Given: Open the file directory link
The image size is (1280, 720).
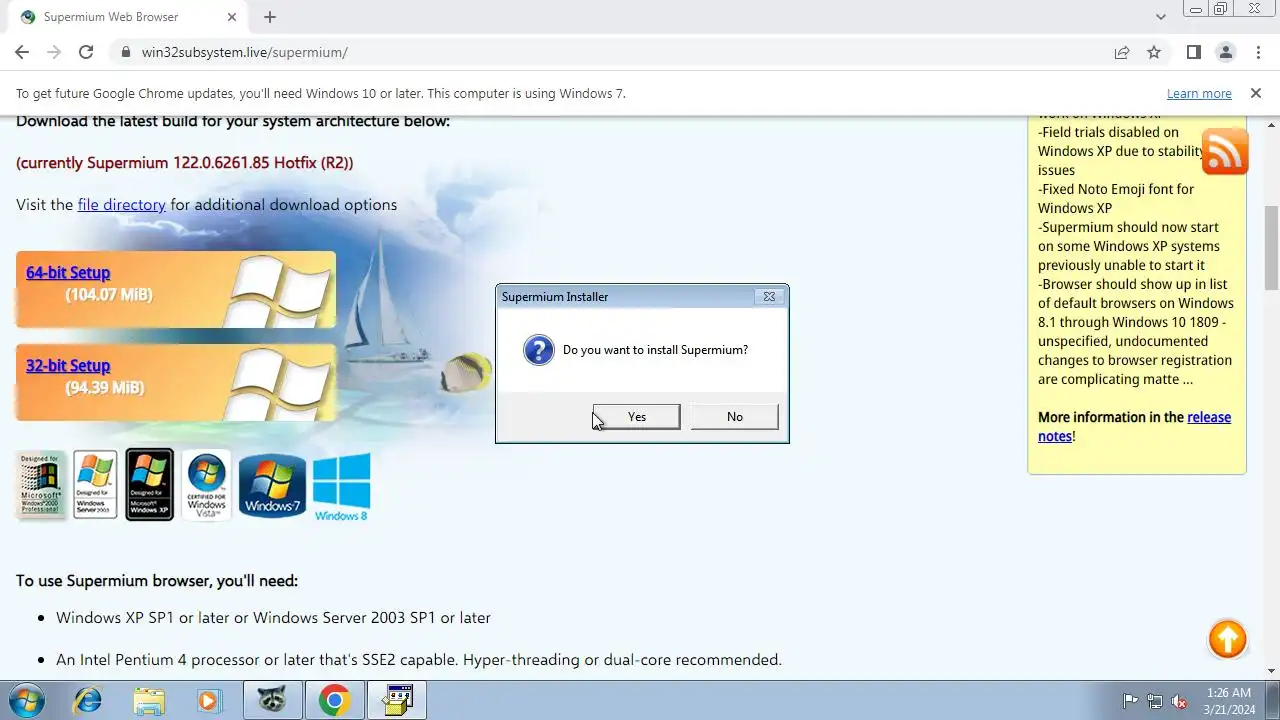Looking at the screenshot, I should [121, 204].
